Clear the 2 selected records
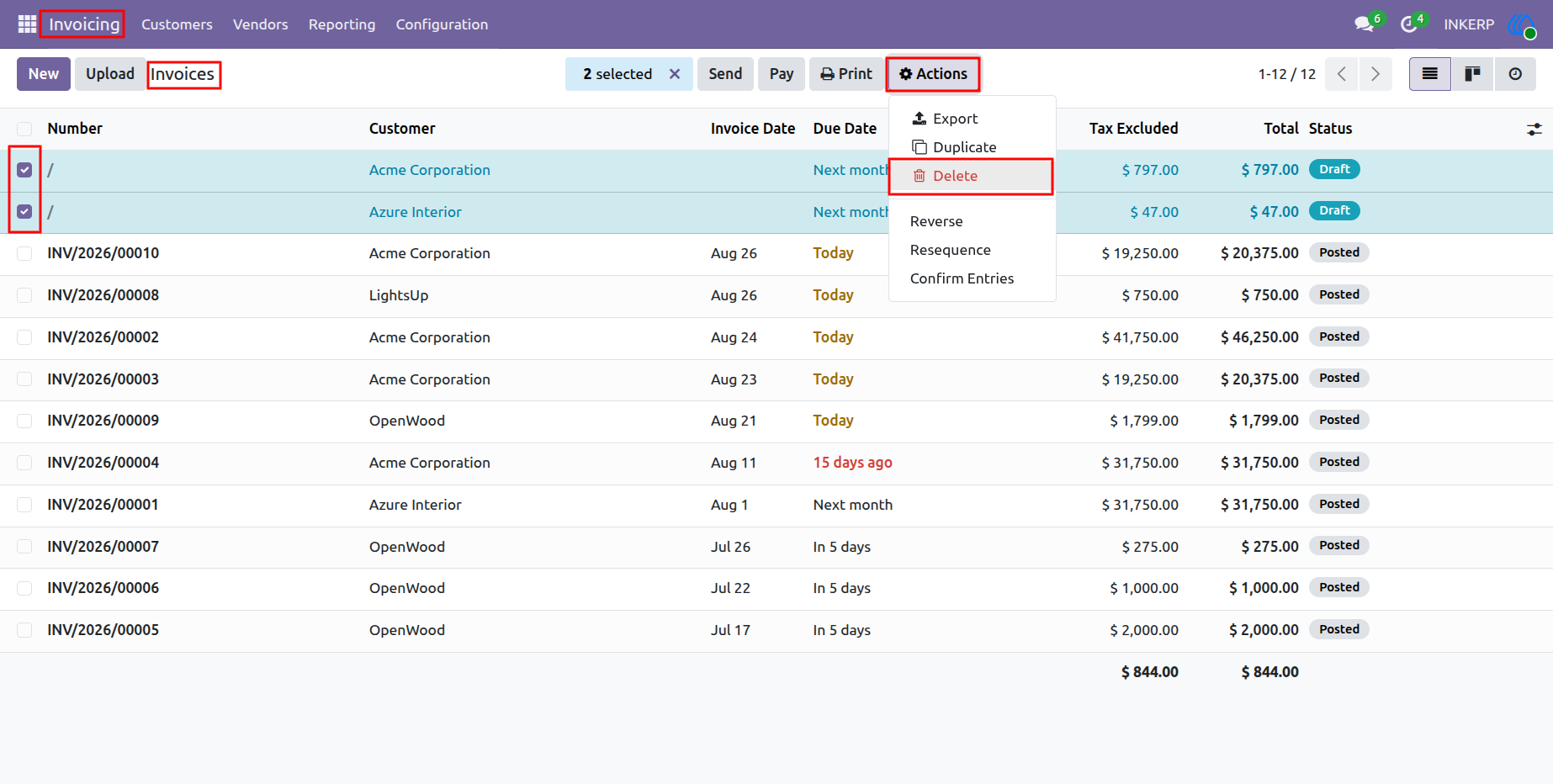Image resolution: width=1553 pixels, height=784 pixels. [x=675, y=74]
